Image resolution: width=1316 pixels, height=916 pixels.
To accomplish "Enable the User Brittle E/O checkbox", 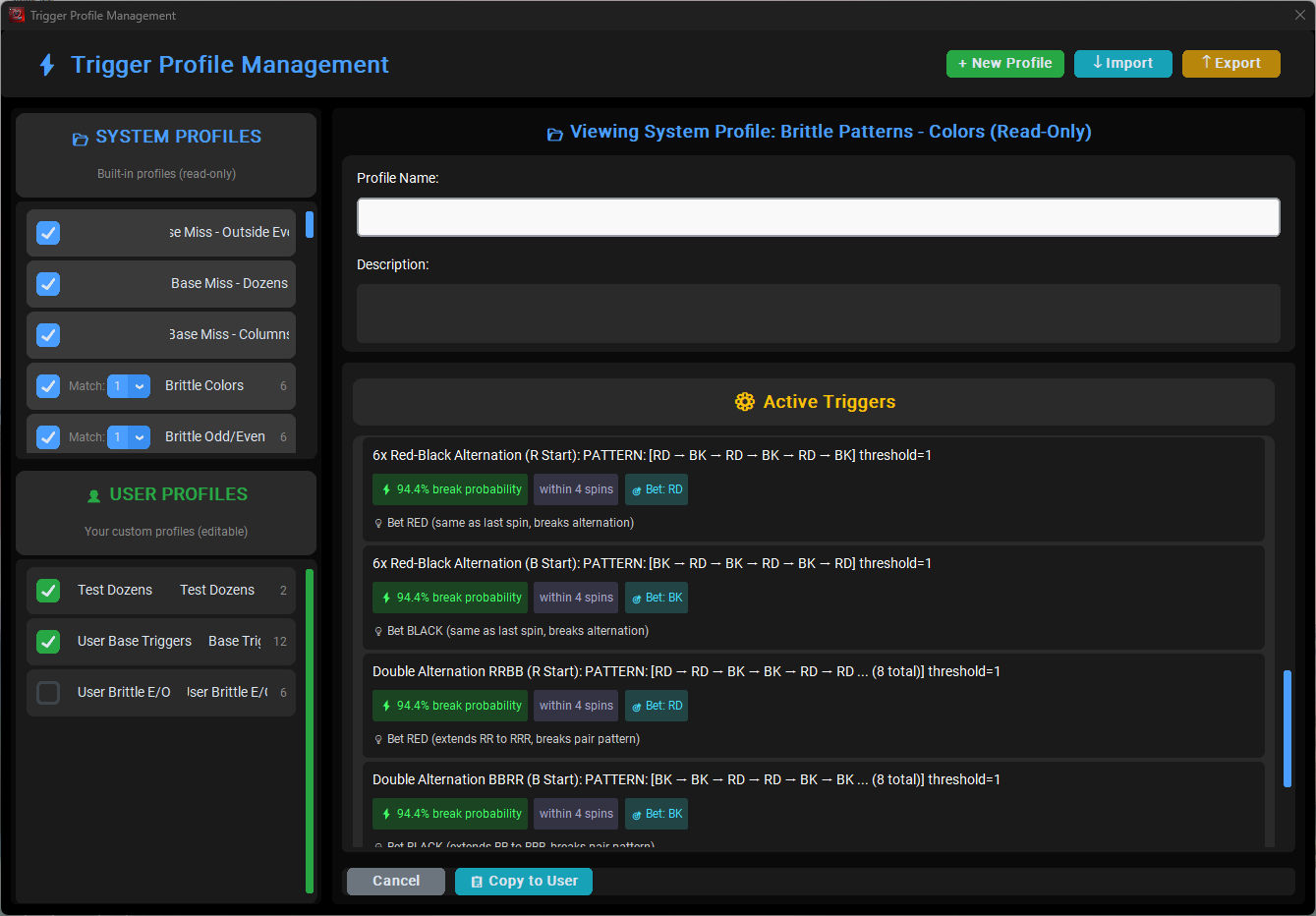I will click(48, 693).
